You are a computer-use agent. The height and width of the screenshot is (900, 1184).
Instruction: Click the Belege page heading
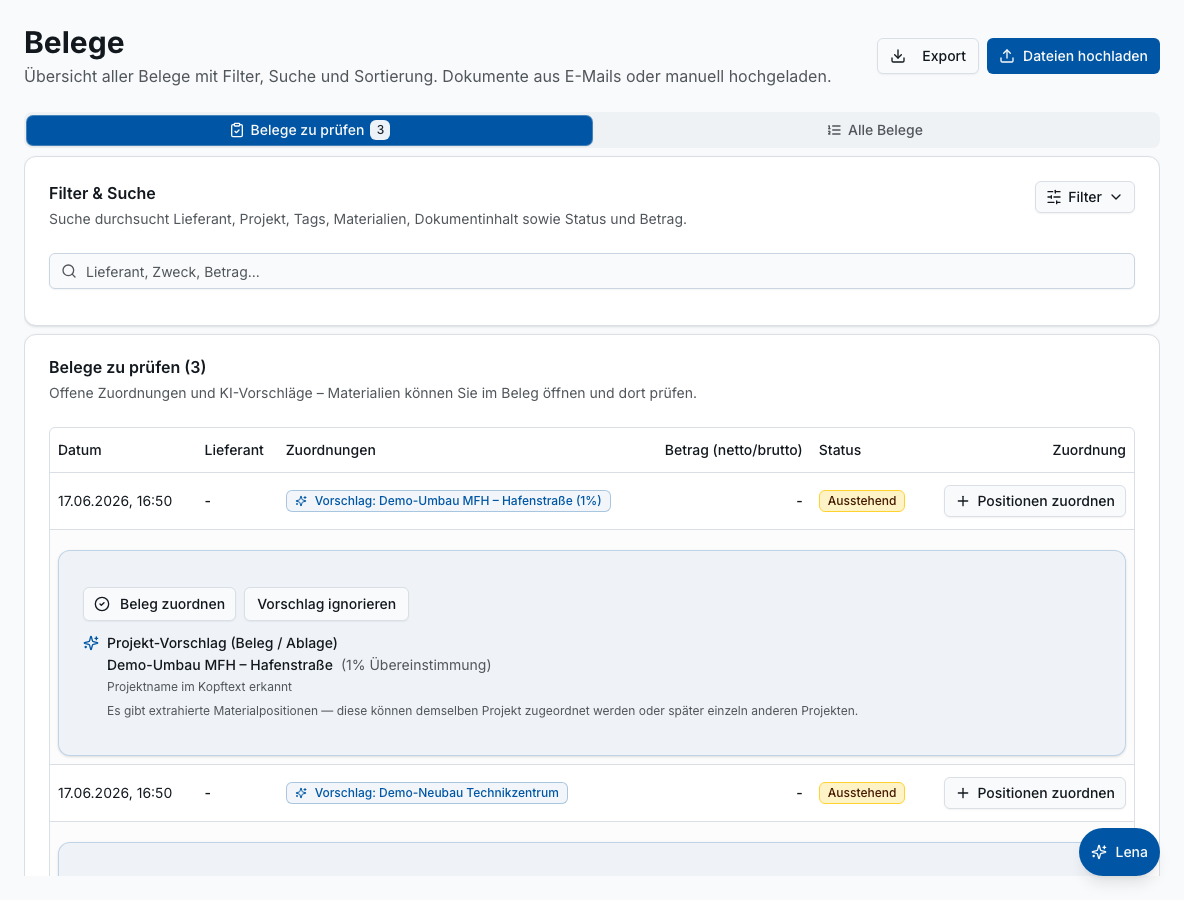coord(74,42)
